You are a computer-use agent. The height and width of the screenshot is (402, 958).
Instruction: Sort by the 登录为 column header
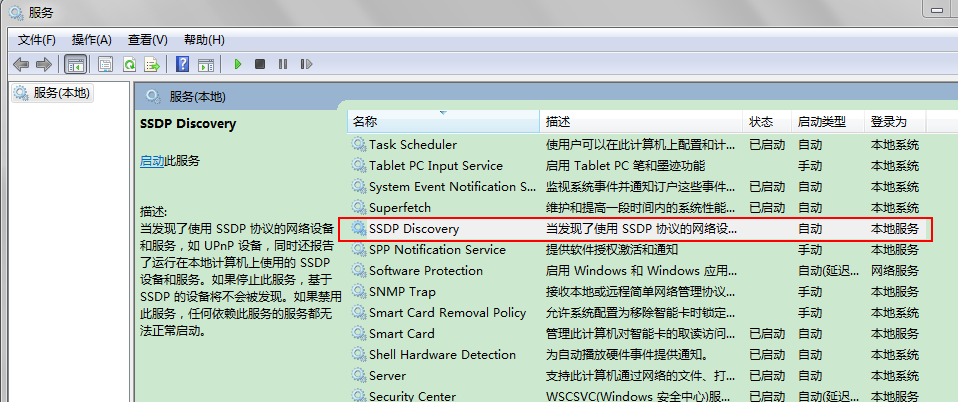coord(895,122)
